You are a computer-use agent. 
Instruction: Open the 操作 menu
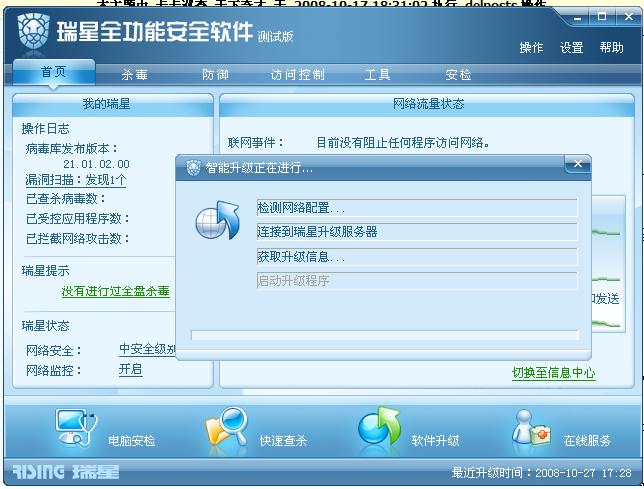(531, 48)
